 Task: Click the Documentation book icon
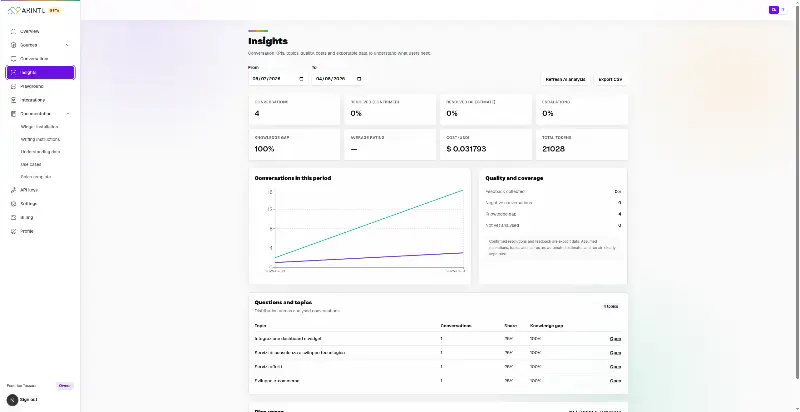pyautogui.click(x=14, y=114)
